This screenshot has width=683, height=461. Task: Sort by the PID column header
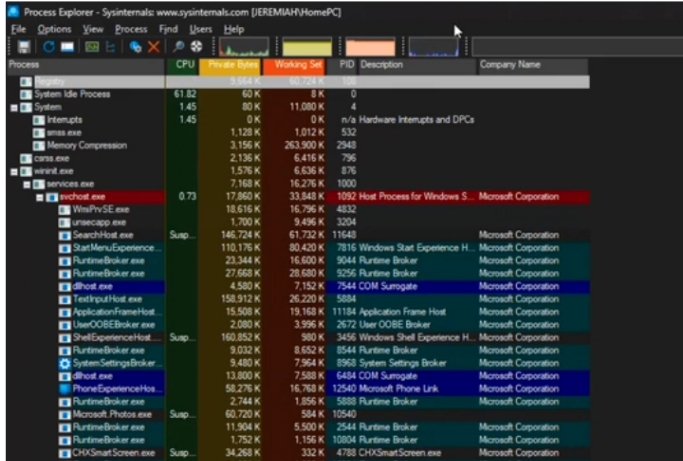[343, 65]
